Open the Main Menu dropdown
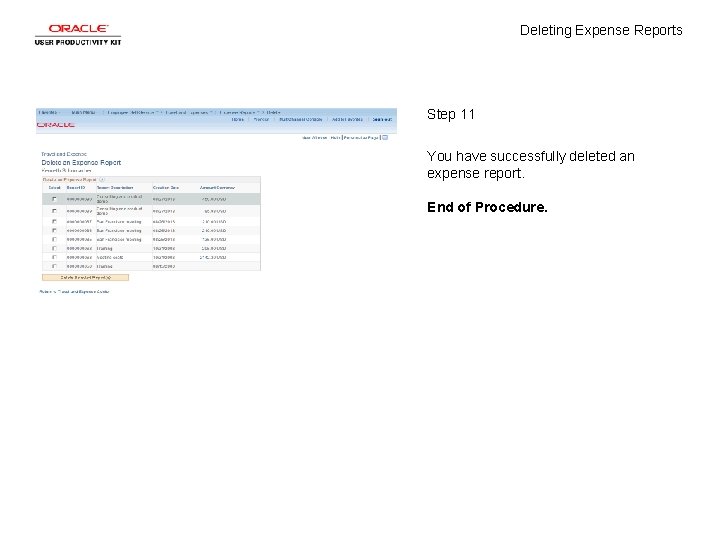Image resolution: width=720 pixels, height=540 pixels. [x=83, y=112]
